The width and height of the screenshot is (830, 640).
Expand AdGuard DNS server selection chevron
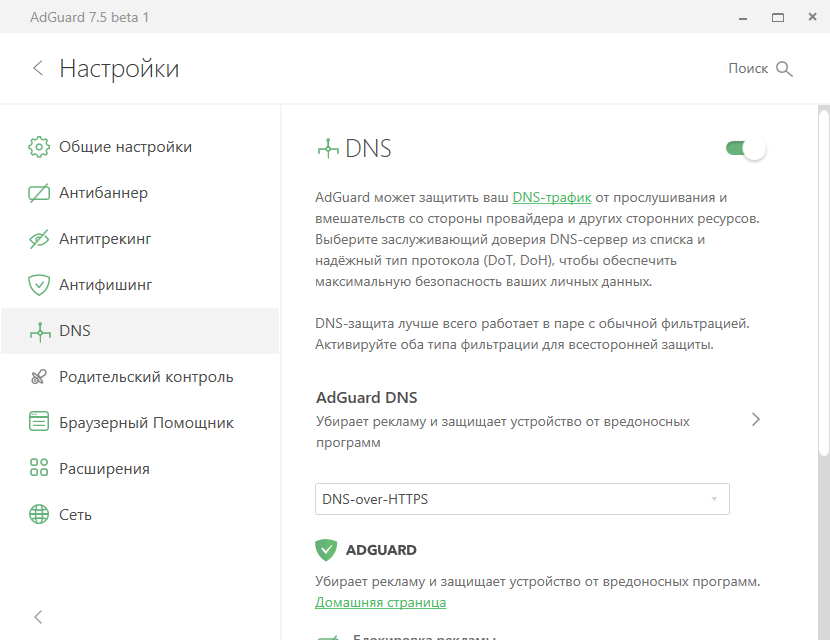[x=756, y=420]
